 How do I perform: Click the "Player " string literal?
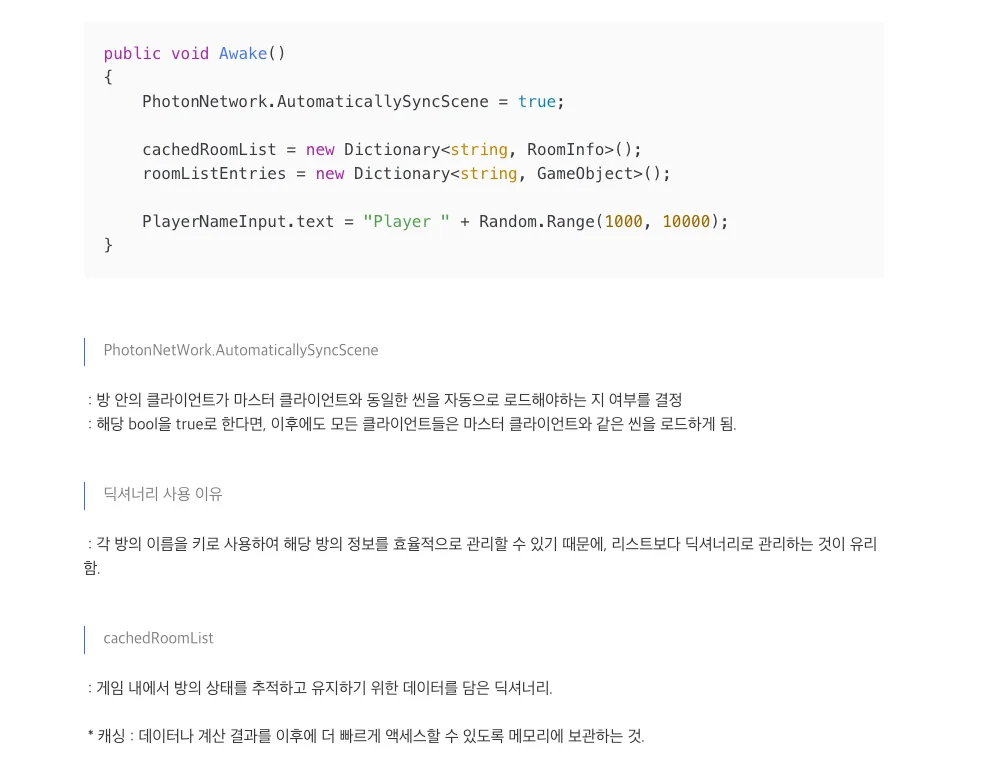tap(406, 222)
